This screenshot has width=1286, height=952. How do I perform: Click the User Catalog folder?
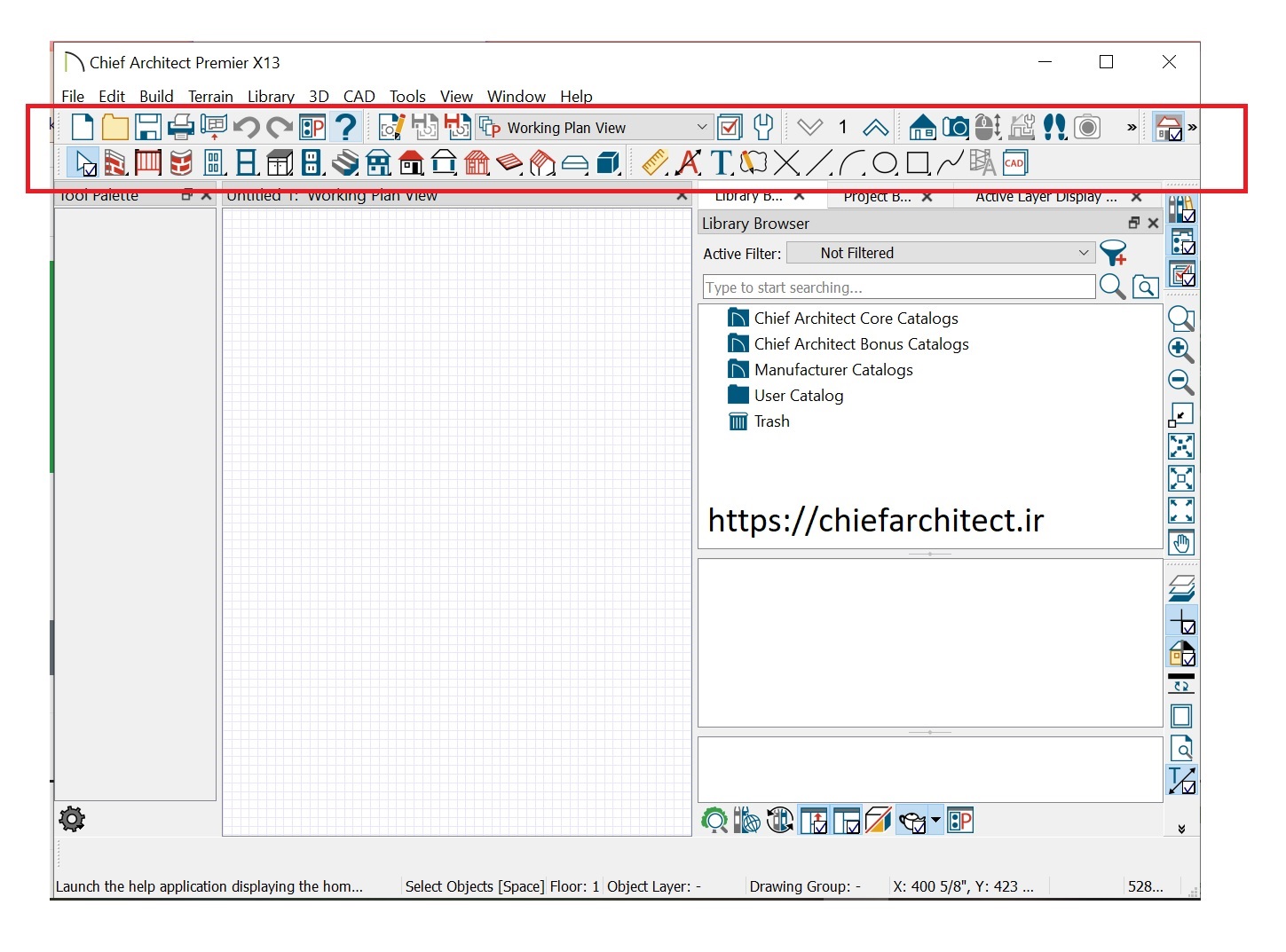point(798,396)
